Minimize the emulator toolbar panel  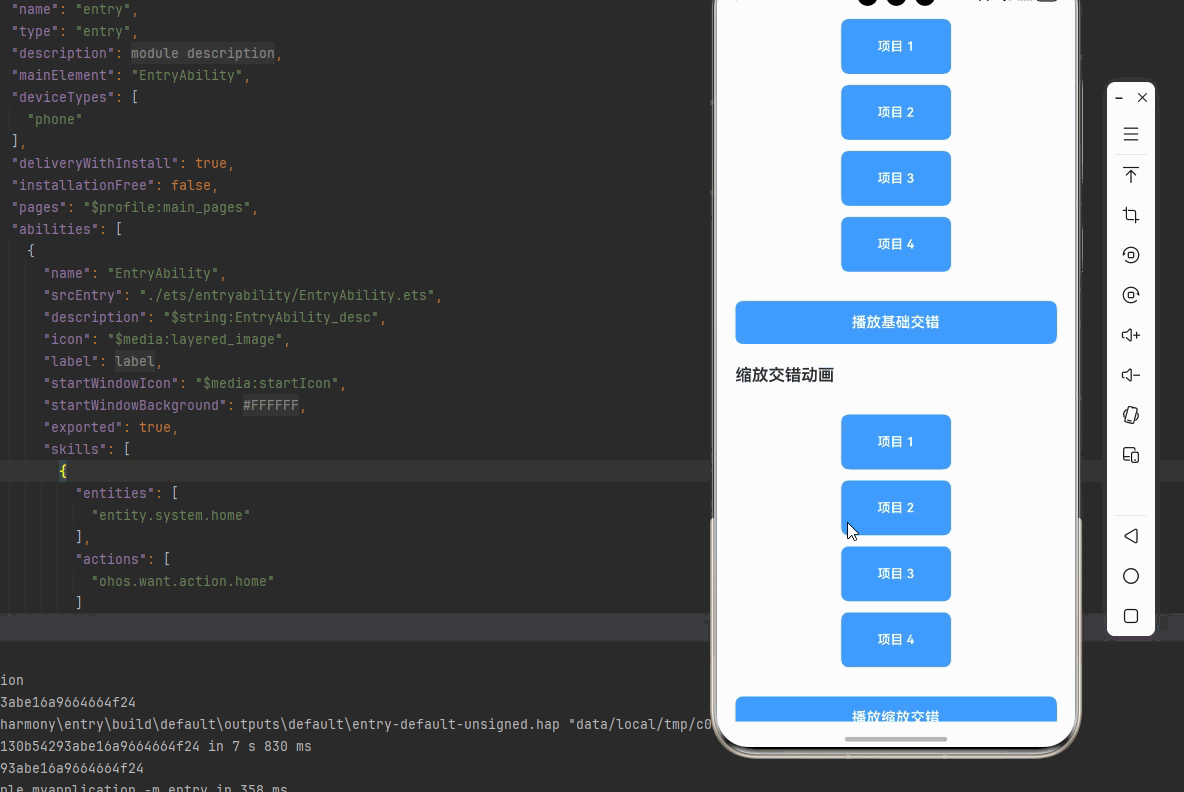tap(1119, 97)
